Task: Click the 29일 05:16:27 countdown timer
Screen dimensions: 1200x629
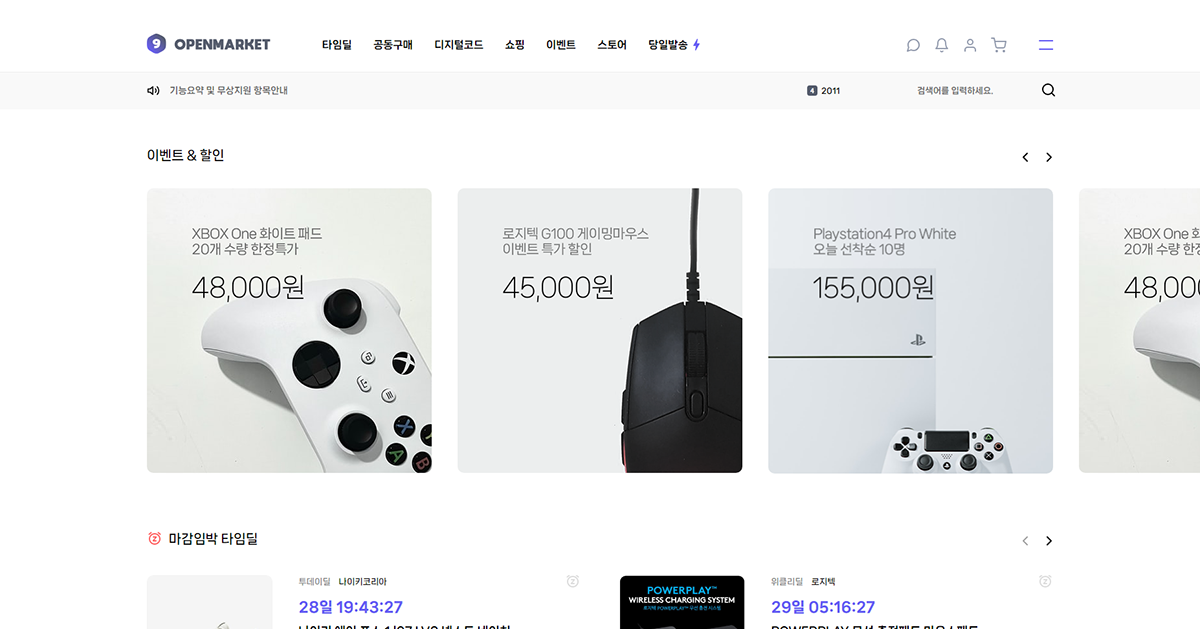Action: tap(823, 607)
